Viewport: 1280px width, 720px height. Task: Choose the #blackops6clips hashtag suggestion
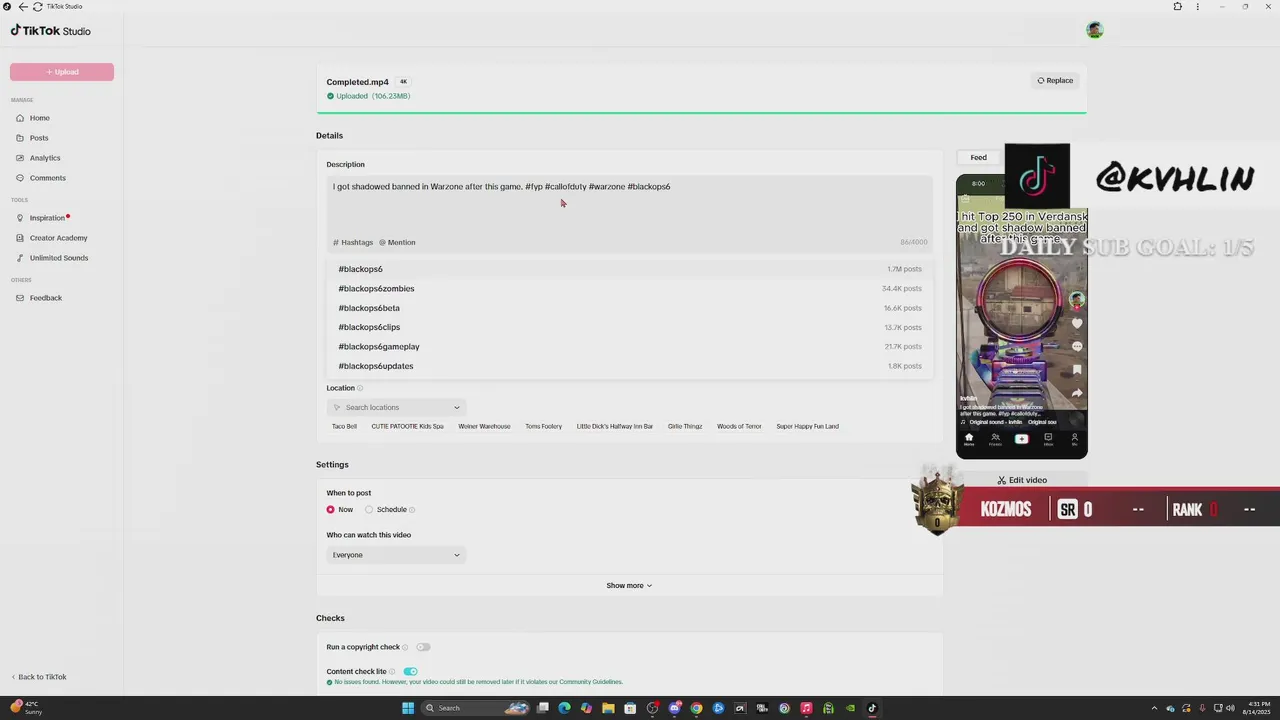[630, 327]
